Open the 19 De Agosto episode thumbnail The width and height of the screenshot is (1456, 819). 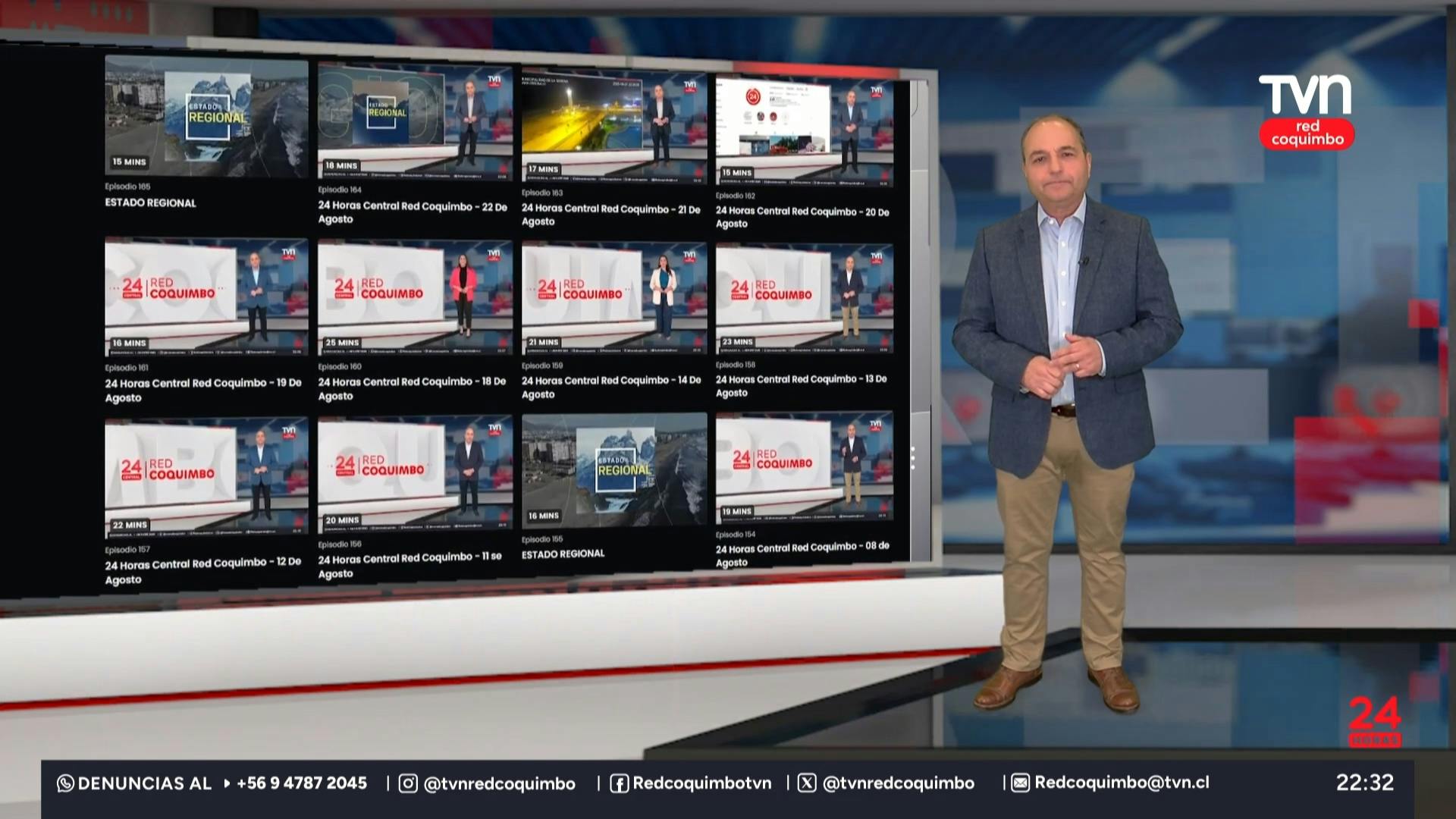pos(206,297)
